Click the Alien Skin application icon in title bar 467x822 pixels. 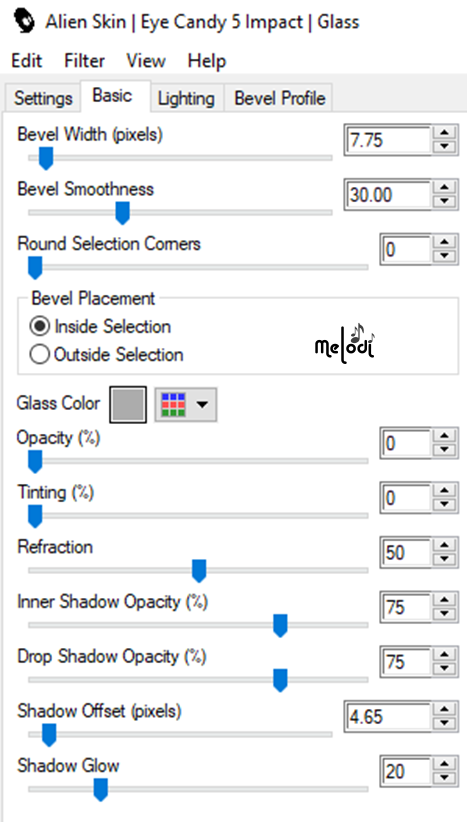click(24, 22)
